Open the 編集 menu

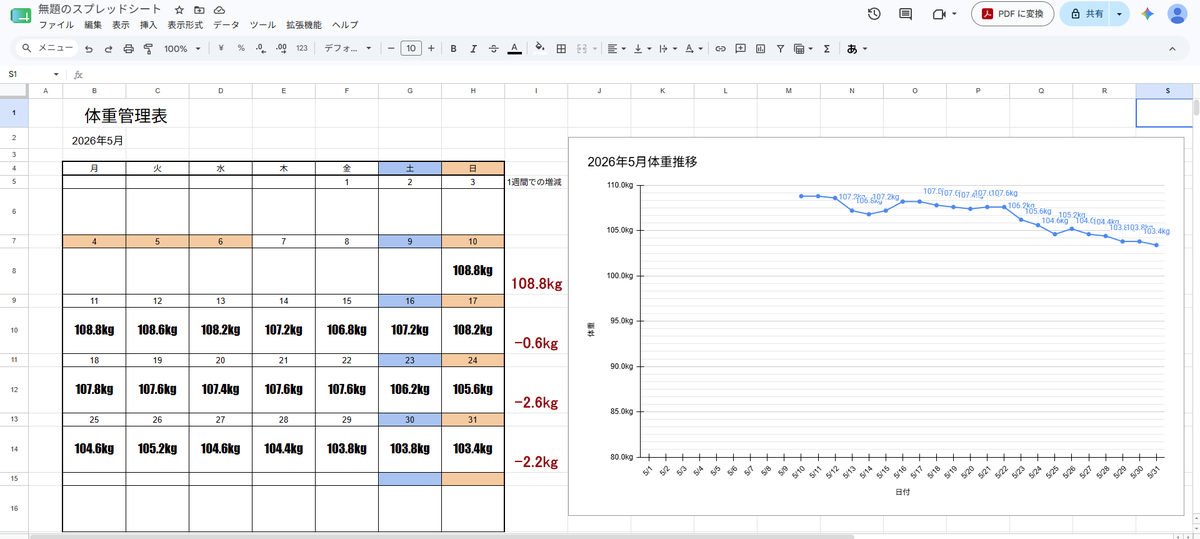click(93, 24)
